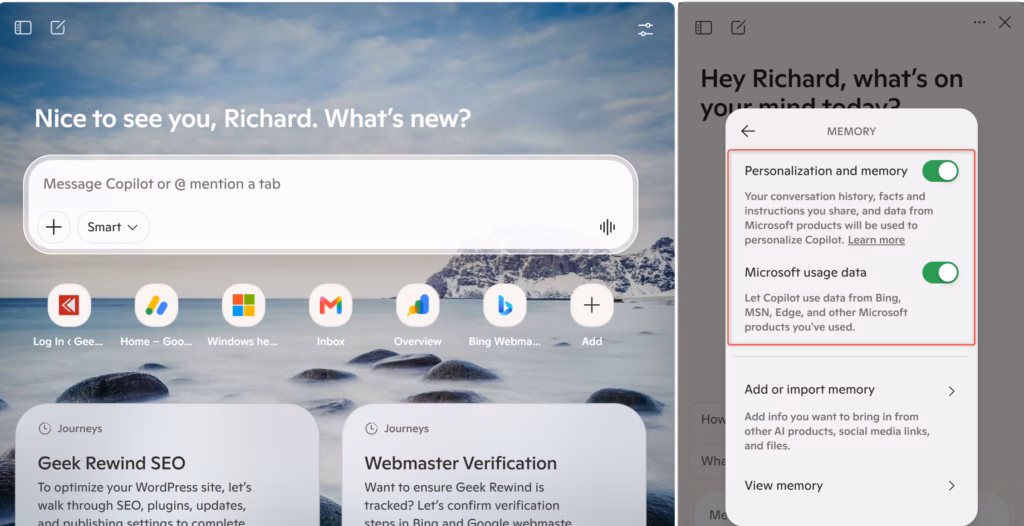Open the Smart mode dropdown
This screenshot has width=1024, height=526.
(x=113, y=227)
